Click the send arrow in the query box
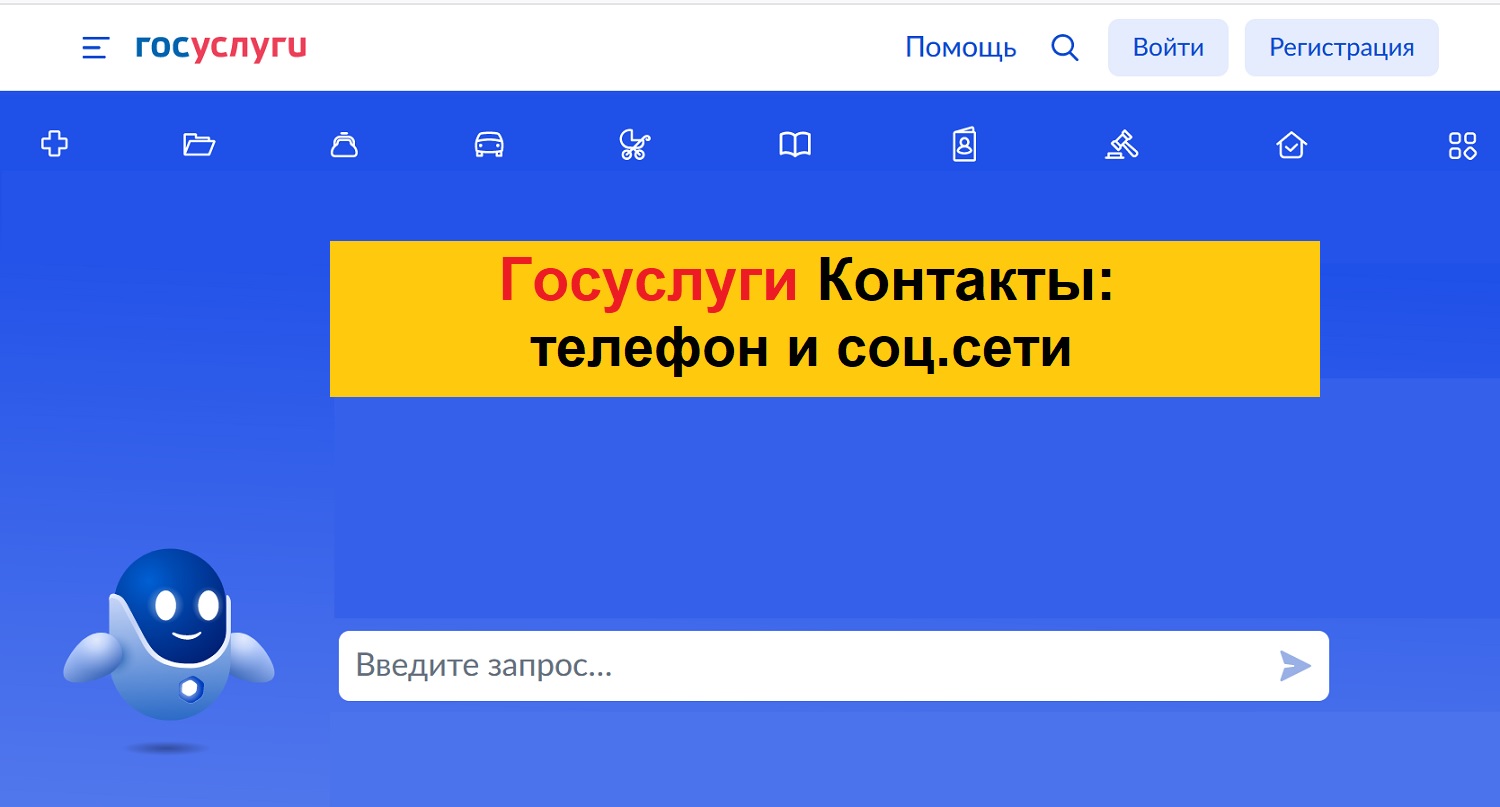This screenshot has height=807, width=1500. [x=1295, y=666]
